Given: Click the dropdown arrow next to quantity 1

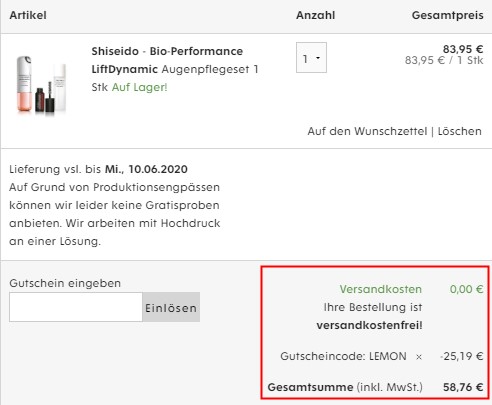Looking at the screenshot, I should 318,58.
